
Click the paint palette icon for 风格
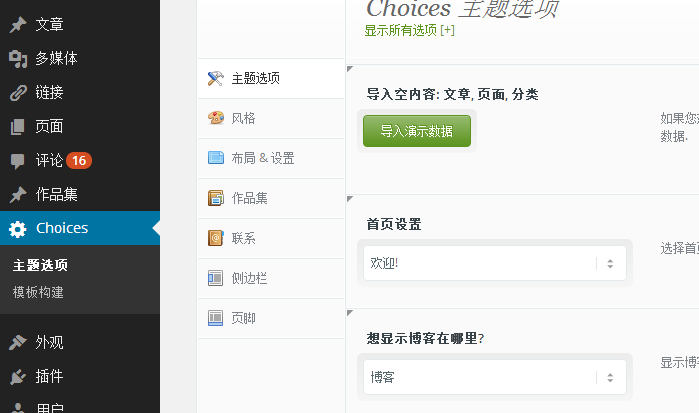tap(216, 118)
